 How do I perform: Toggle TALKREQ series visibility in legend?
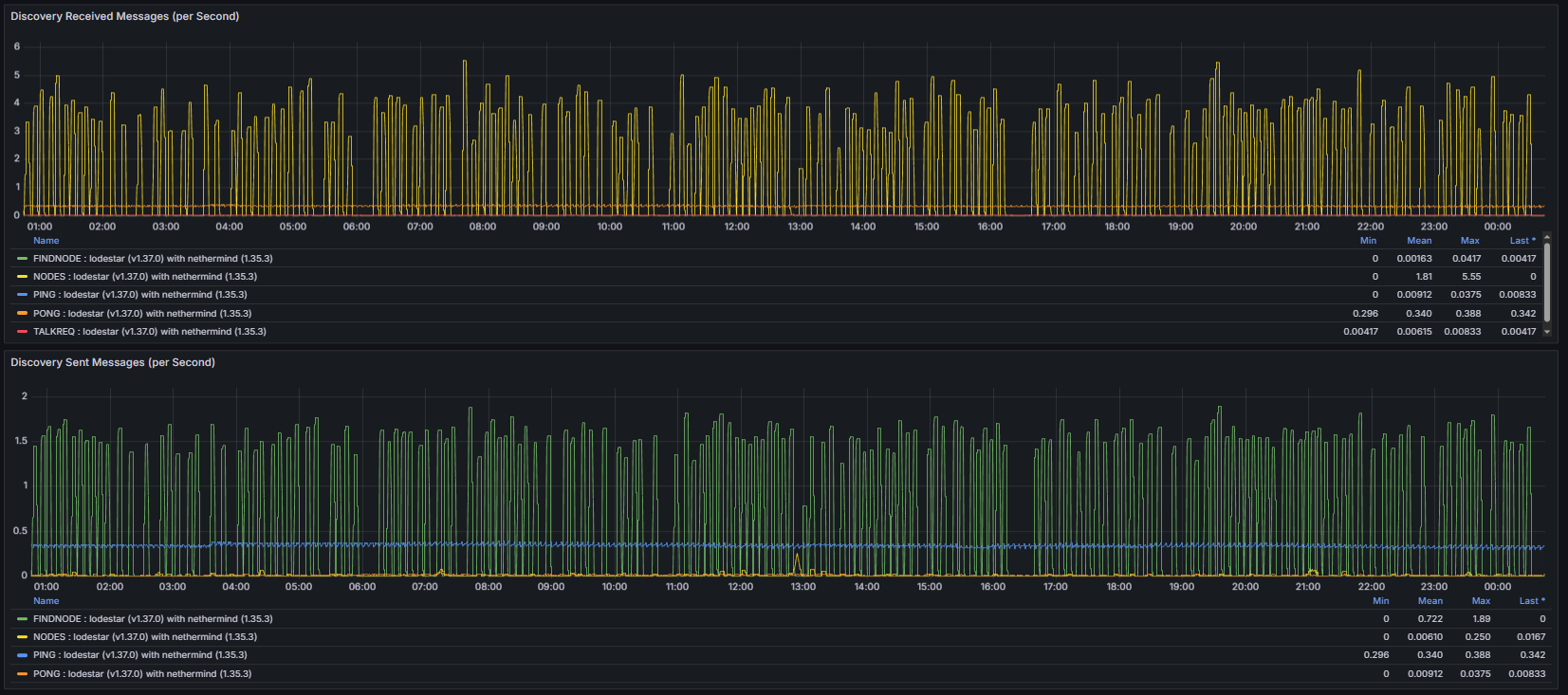tap(149, 332)
